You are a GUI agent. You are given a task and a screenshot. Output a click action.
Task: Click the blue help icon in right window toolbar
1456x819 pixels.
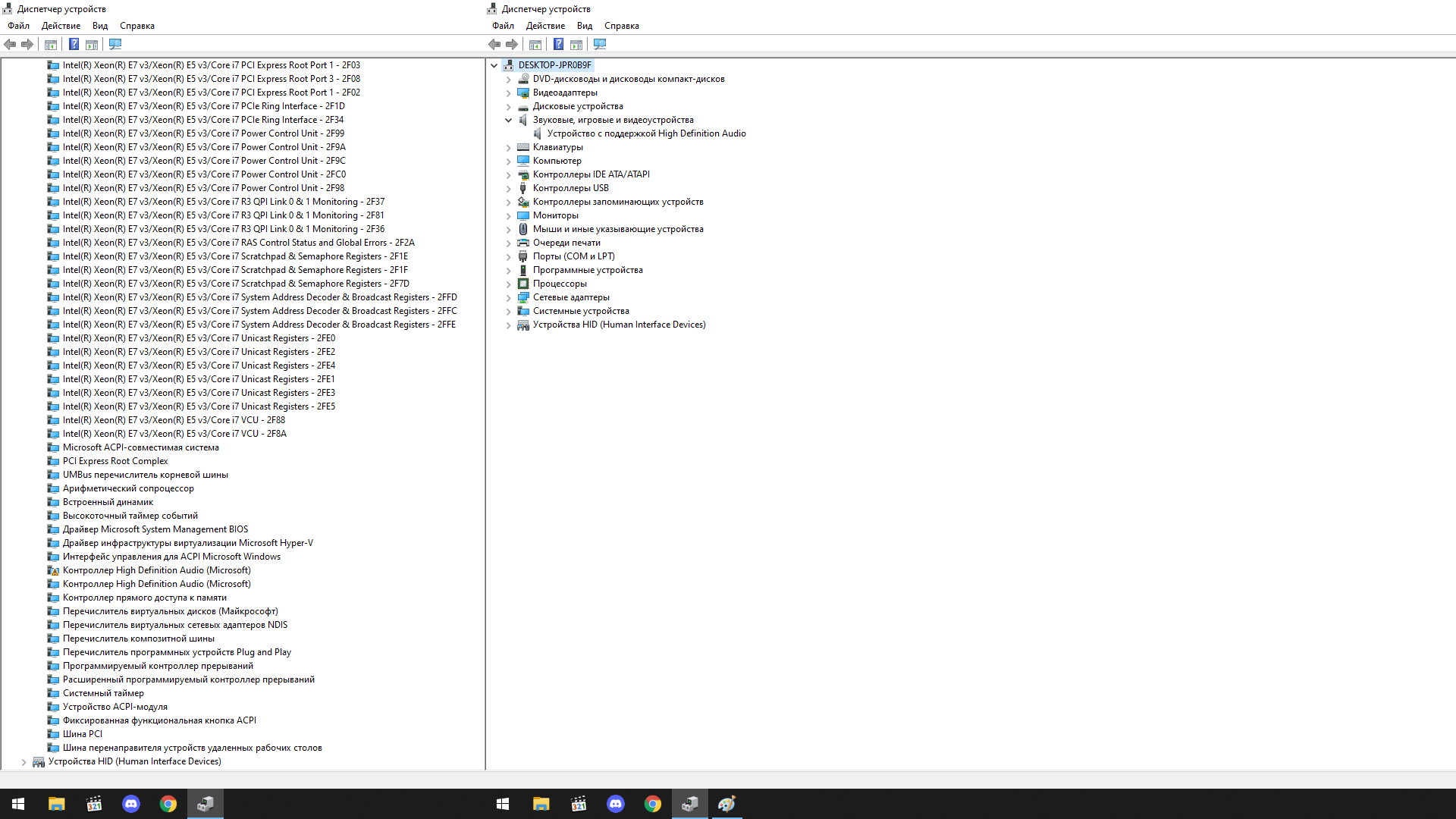pos(558,45)
